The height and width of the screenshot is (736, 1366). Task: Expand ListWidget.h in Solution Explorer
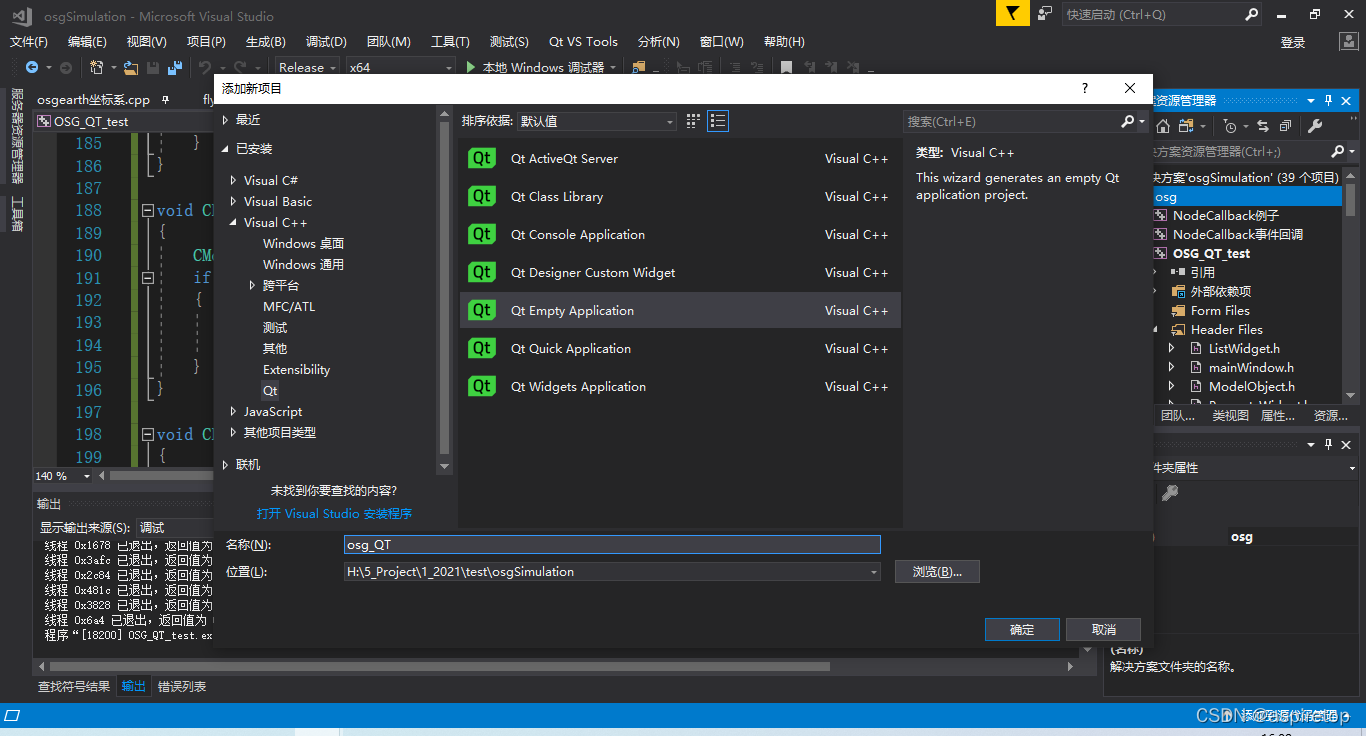pyautogui.click(x=1172, y=349)
